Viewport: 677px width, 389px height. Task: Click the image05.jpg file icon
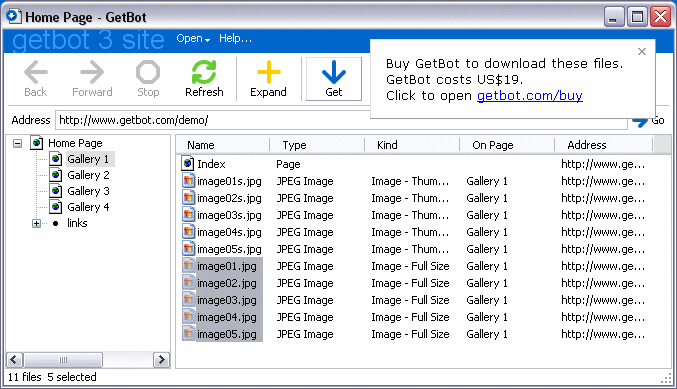pos(188,334)
